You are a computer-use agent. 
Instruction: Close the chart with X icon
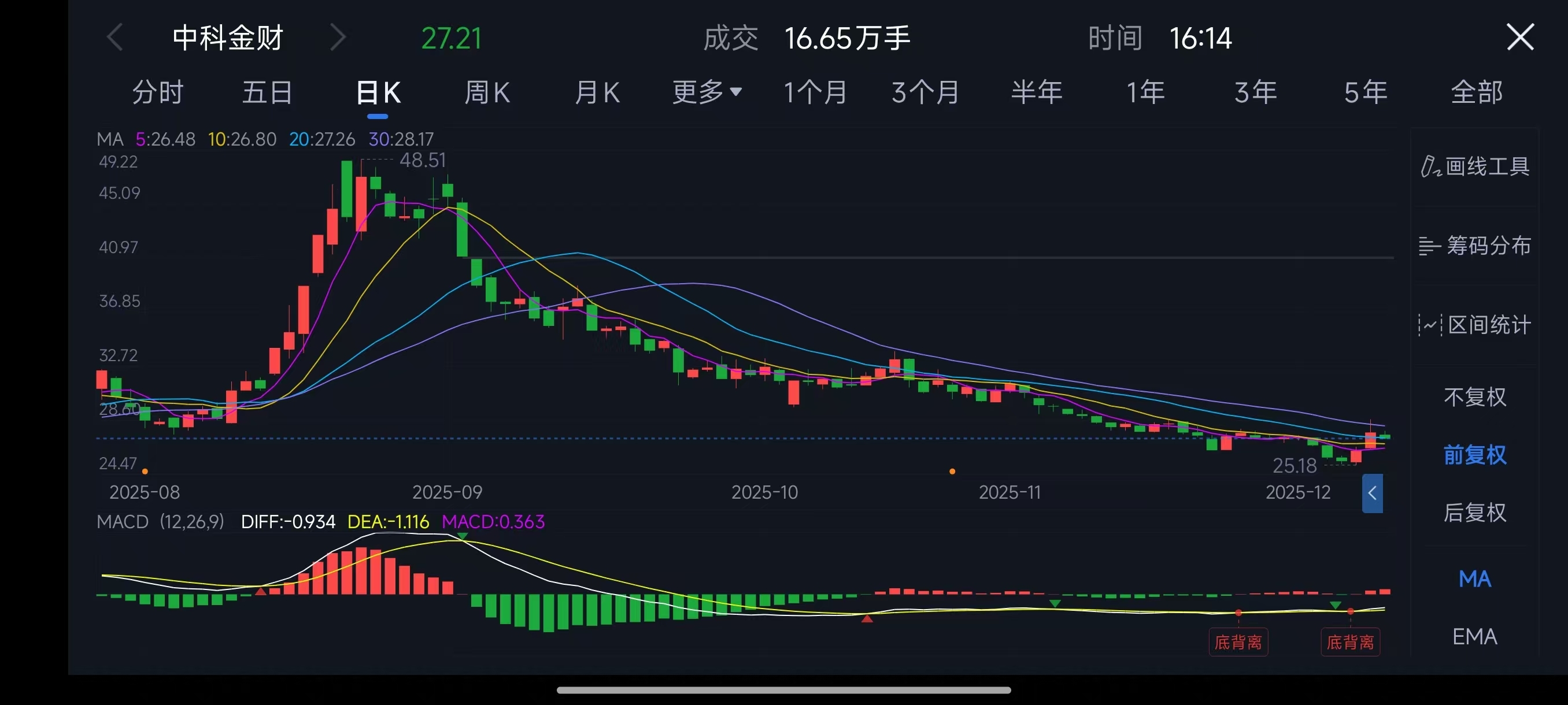[x=1519, y=38]
